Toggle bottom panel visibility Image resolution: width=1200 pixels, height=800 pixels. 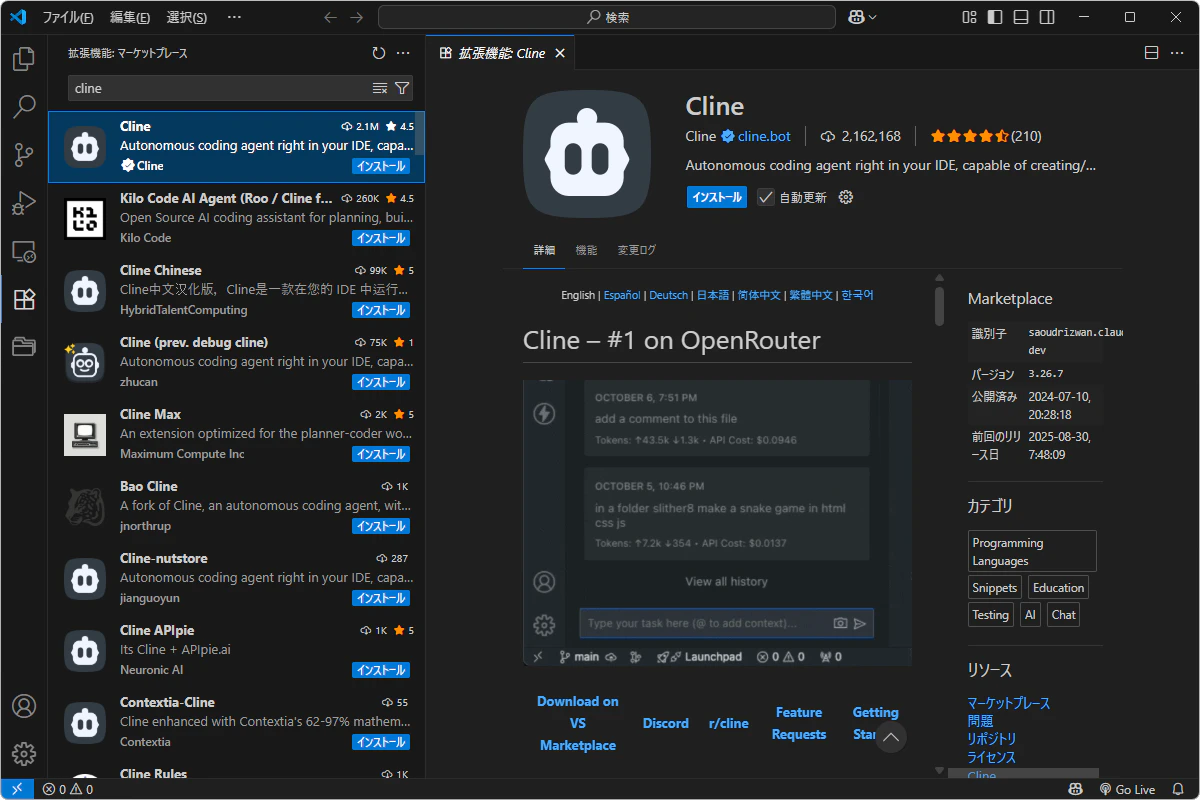pos(1021,17)
